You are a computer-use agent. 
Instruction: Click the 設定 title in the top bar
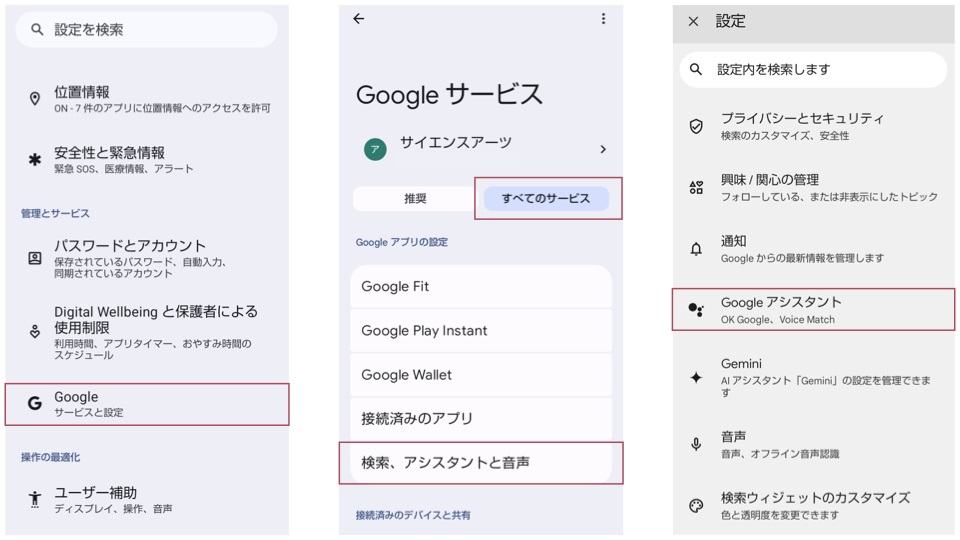[x=730, y=21]
